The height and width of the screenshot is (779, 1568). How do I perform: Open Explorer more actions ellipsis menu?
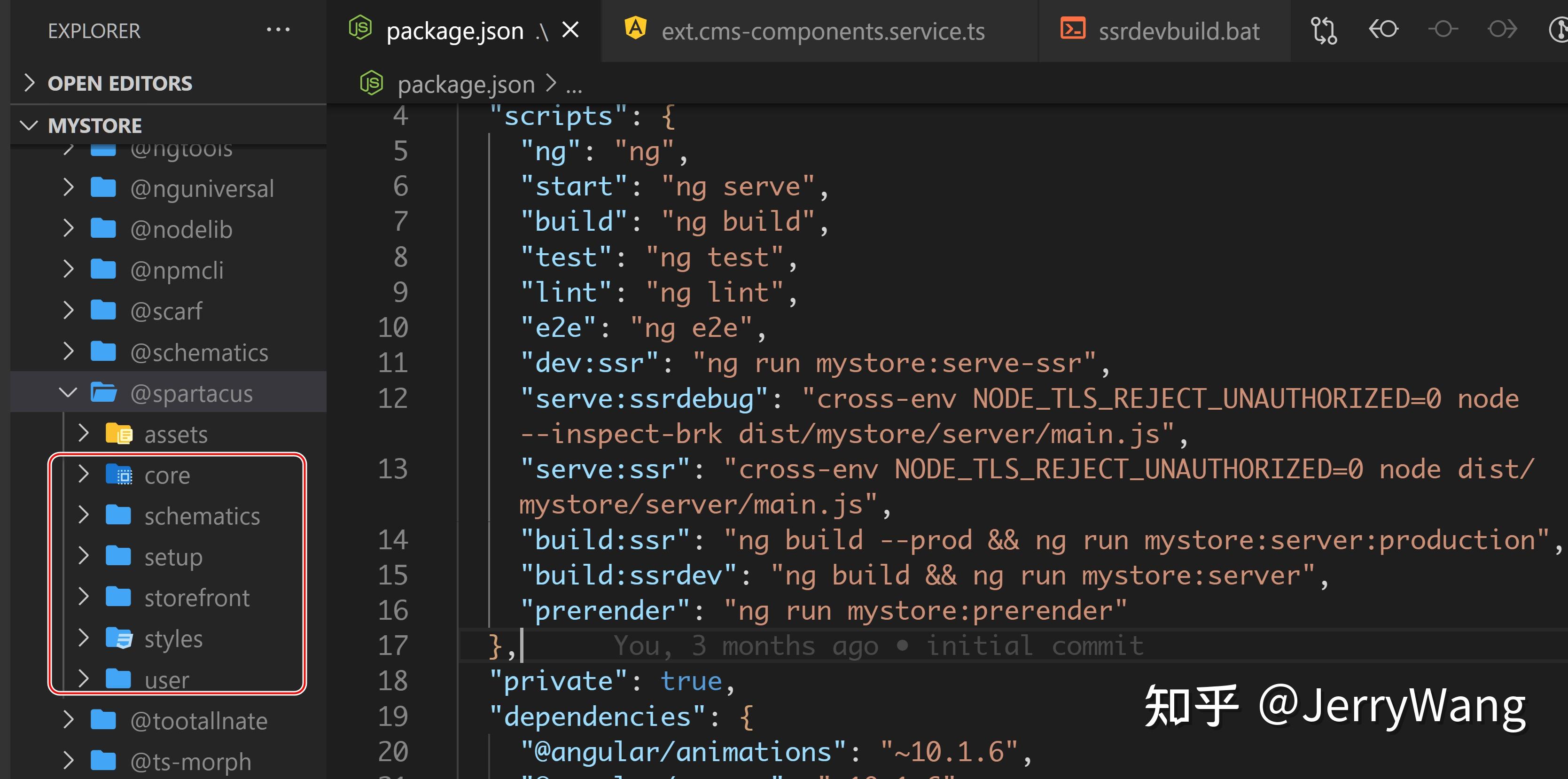[278, 30]
